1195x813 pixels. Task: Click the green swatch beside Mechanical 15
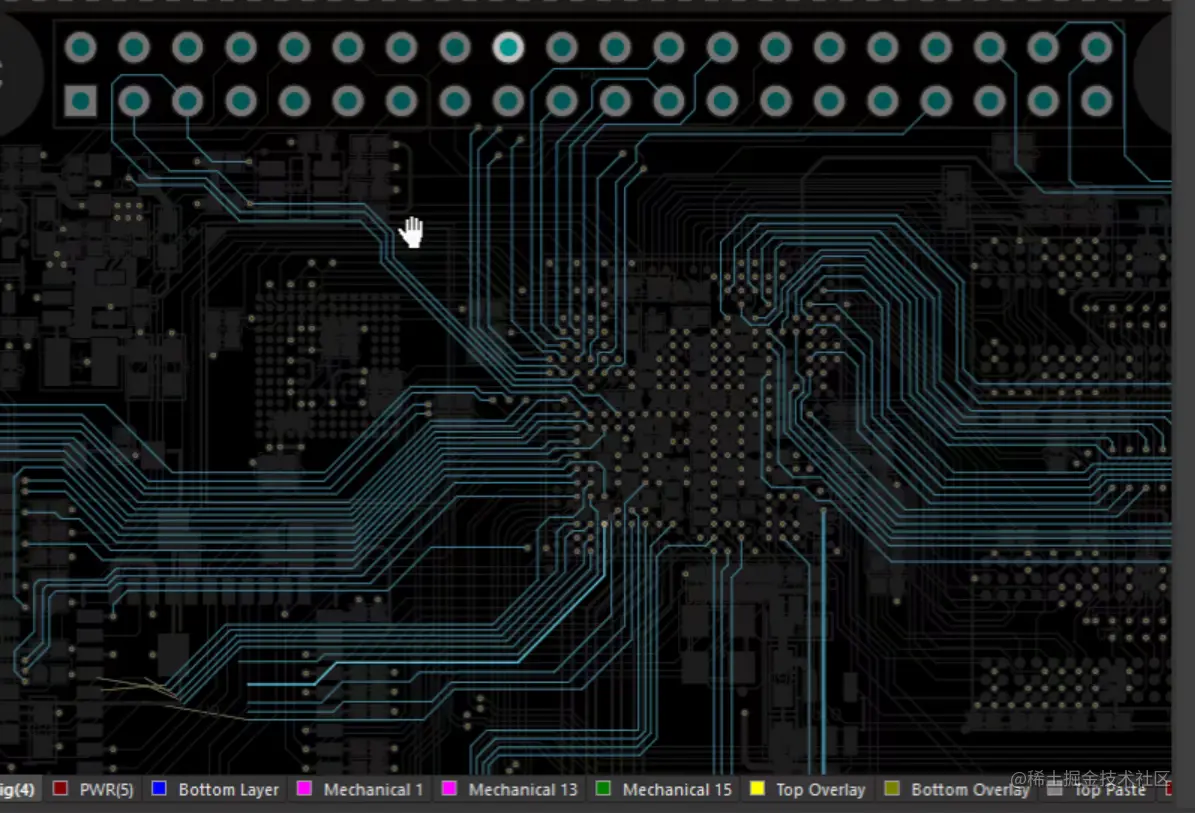pyautogui.click(x=603, y=789)
